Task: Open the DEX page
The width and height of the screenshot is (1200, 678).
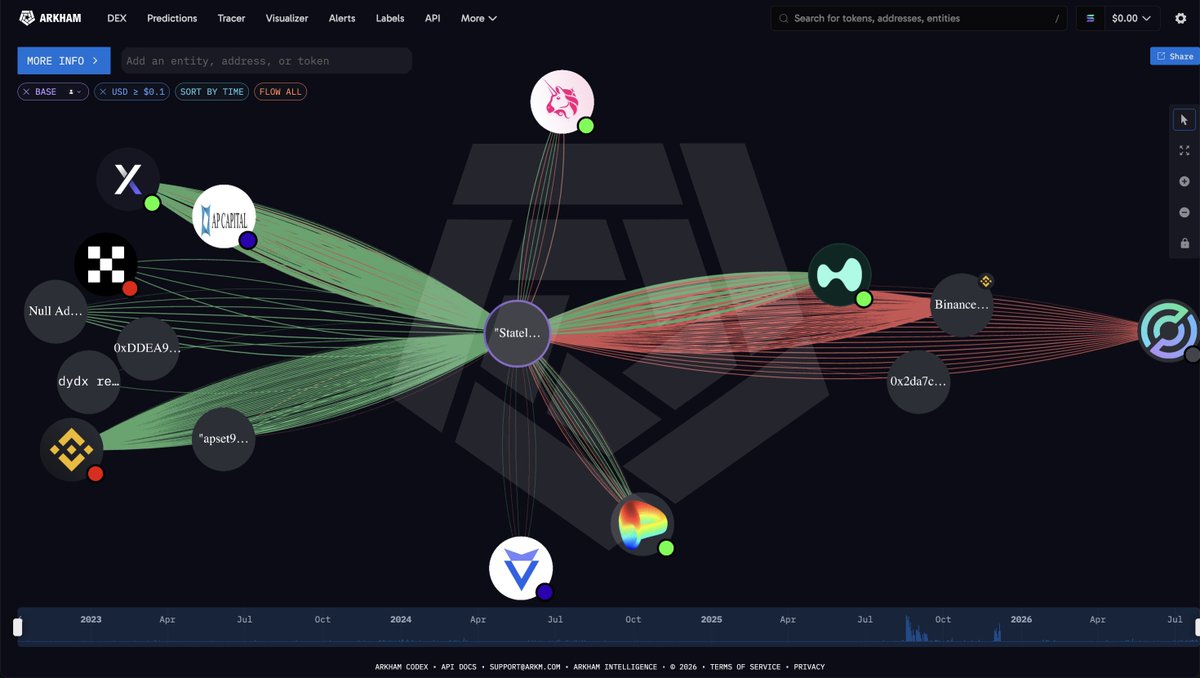Action: [x=117, y=18]
